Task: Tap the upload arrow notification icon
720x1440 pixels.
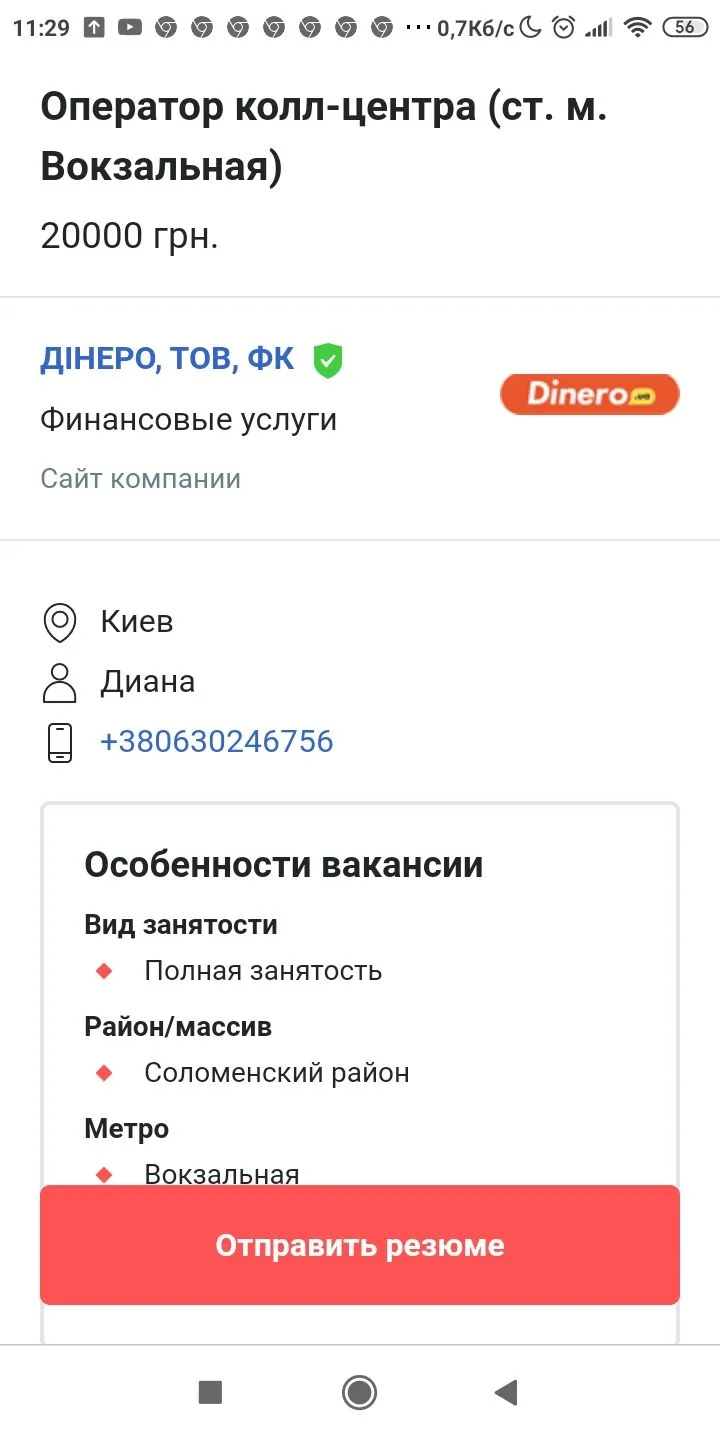Action: tap(93, 28)
